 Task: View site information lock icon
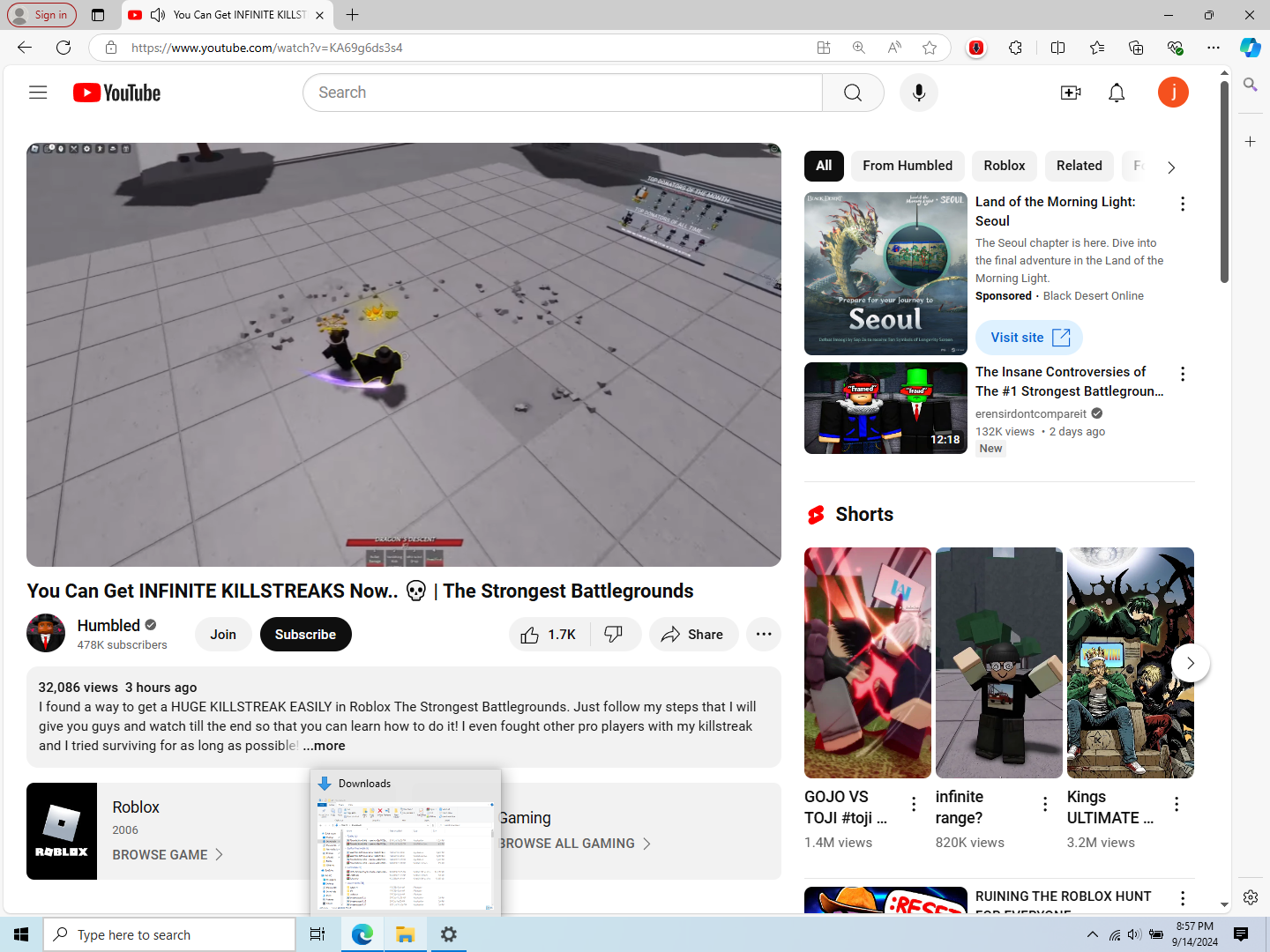tap(111, 48)
